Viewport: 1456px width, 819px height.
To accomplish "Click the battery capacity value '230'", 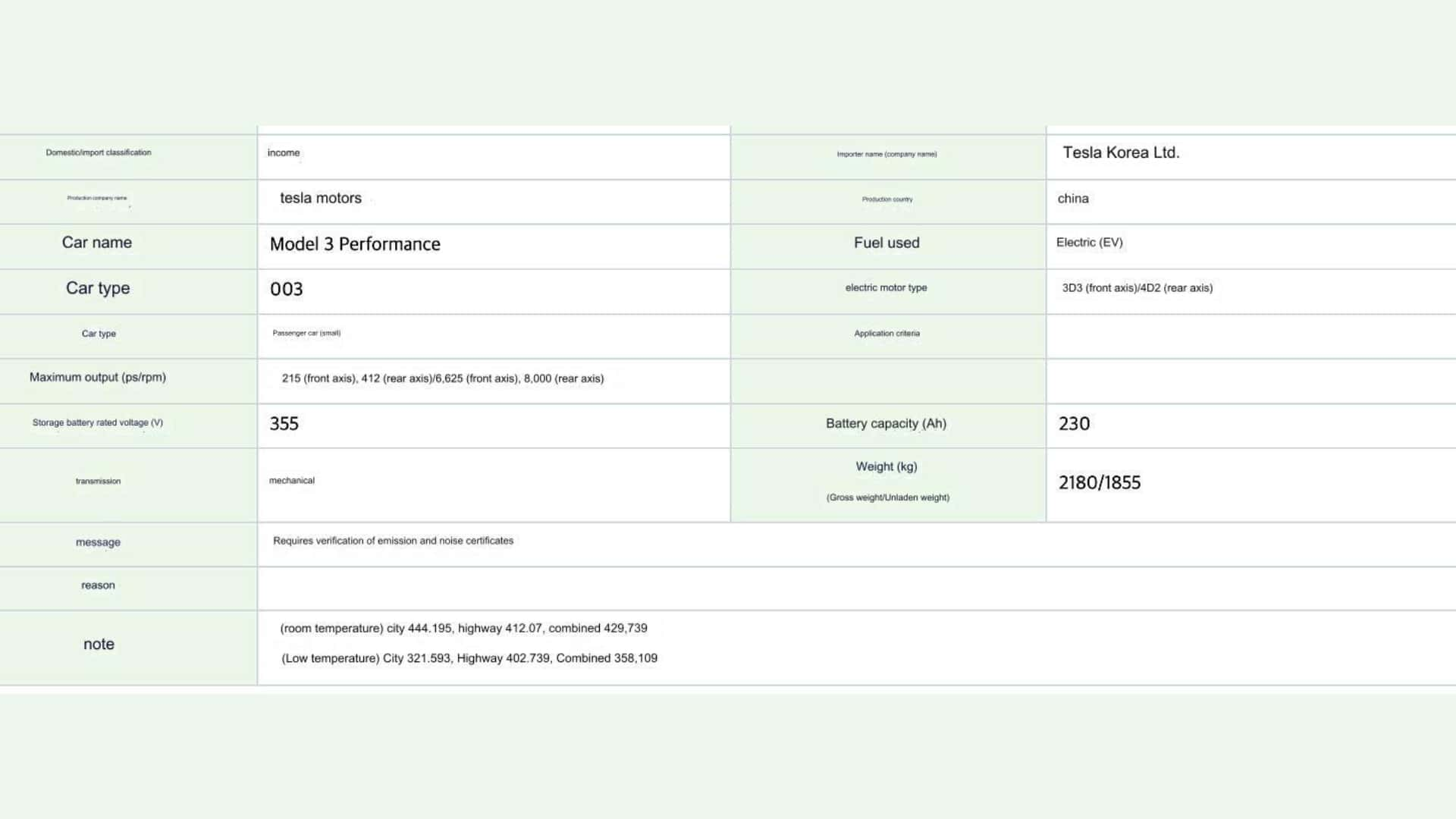I will click(1074, 424).
